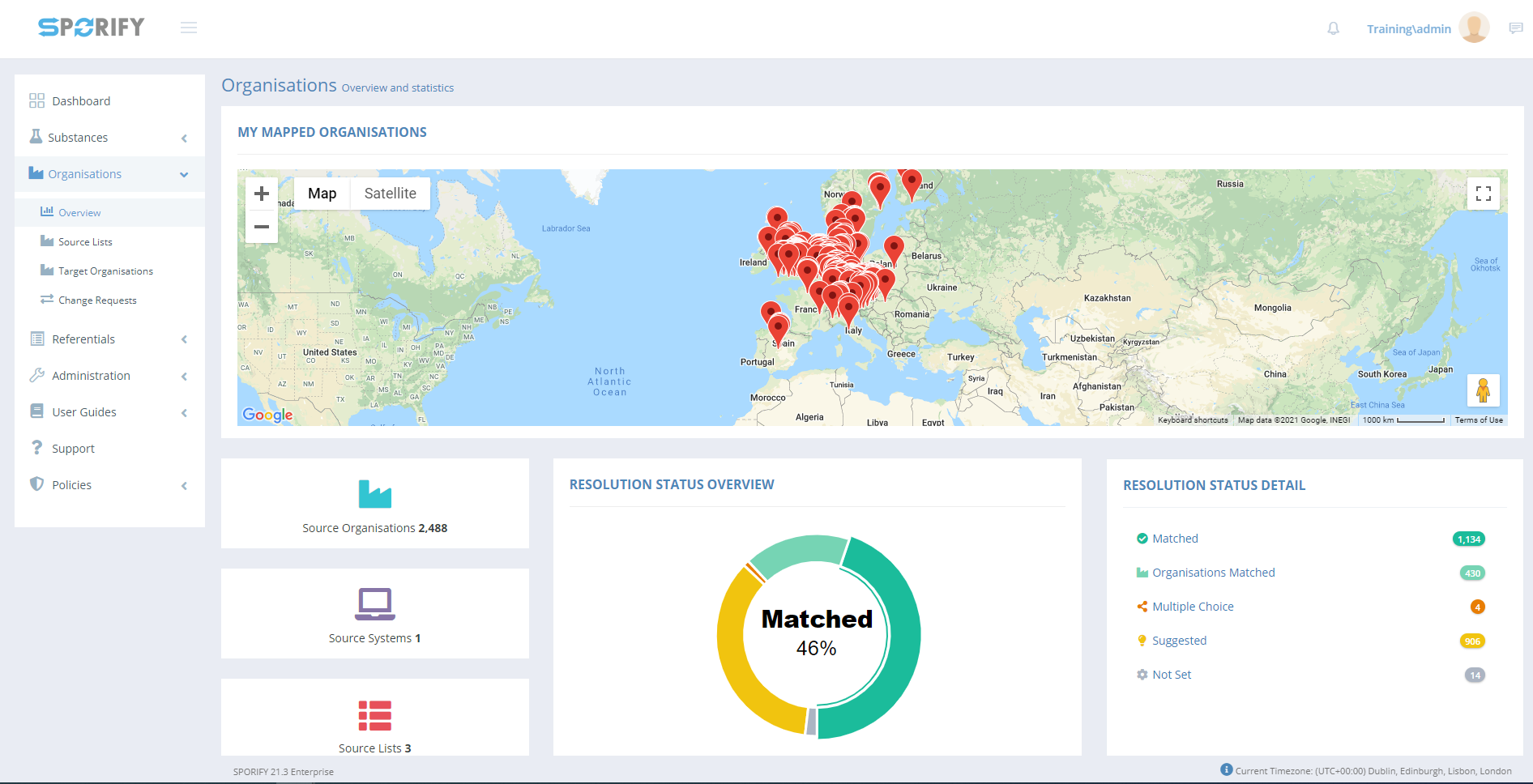
Task: Click the Source Systems laptop icon
Action: pyautogui.click(x=374, y=603)
